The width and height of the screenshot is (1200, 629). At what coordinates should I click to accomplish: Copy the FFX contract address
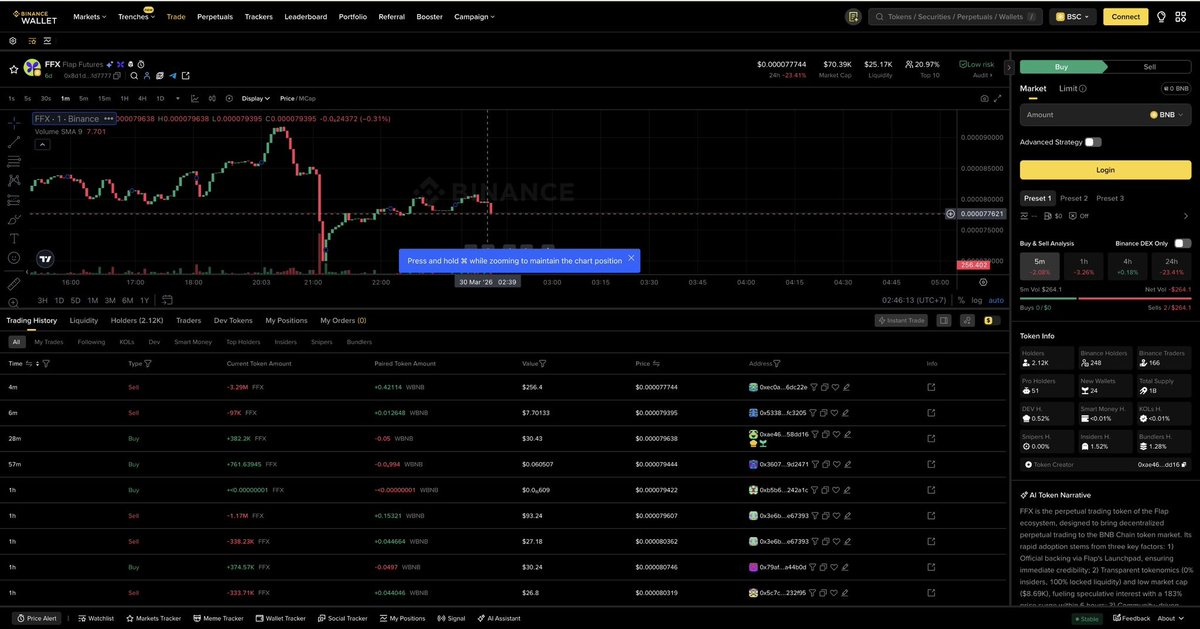click(117, 76)
